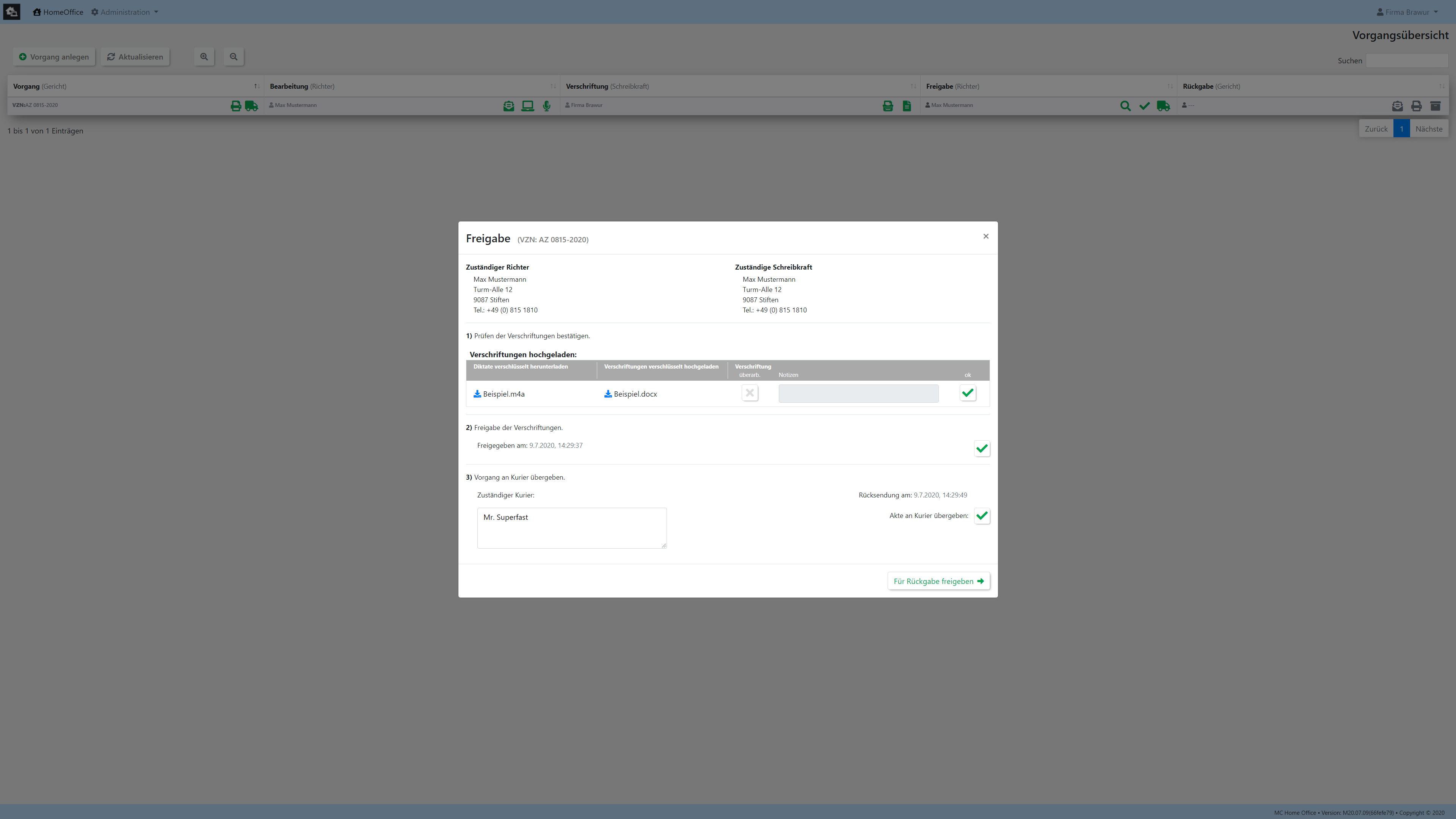Click the zoom out magnifier button

[234, 56]
